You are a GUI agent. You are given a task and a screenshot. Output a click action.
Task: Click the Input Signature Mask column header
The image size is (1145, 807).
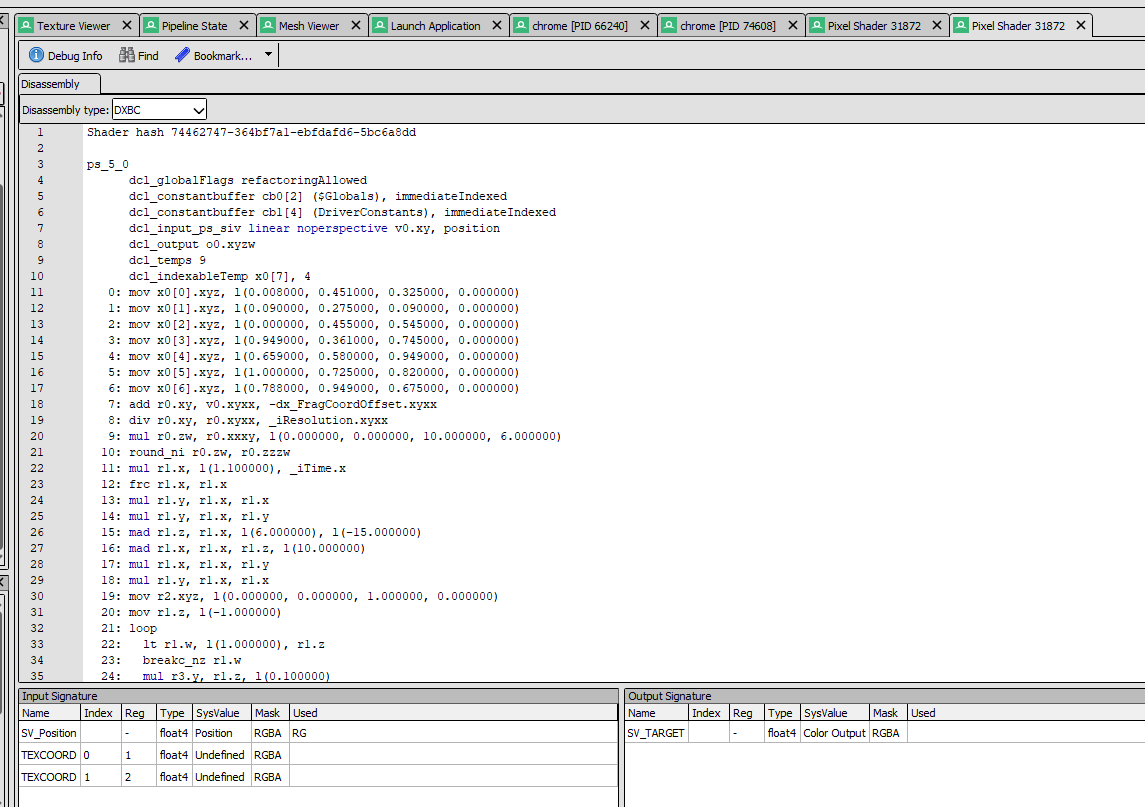270,713
